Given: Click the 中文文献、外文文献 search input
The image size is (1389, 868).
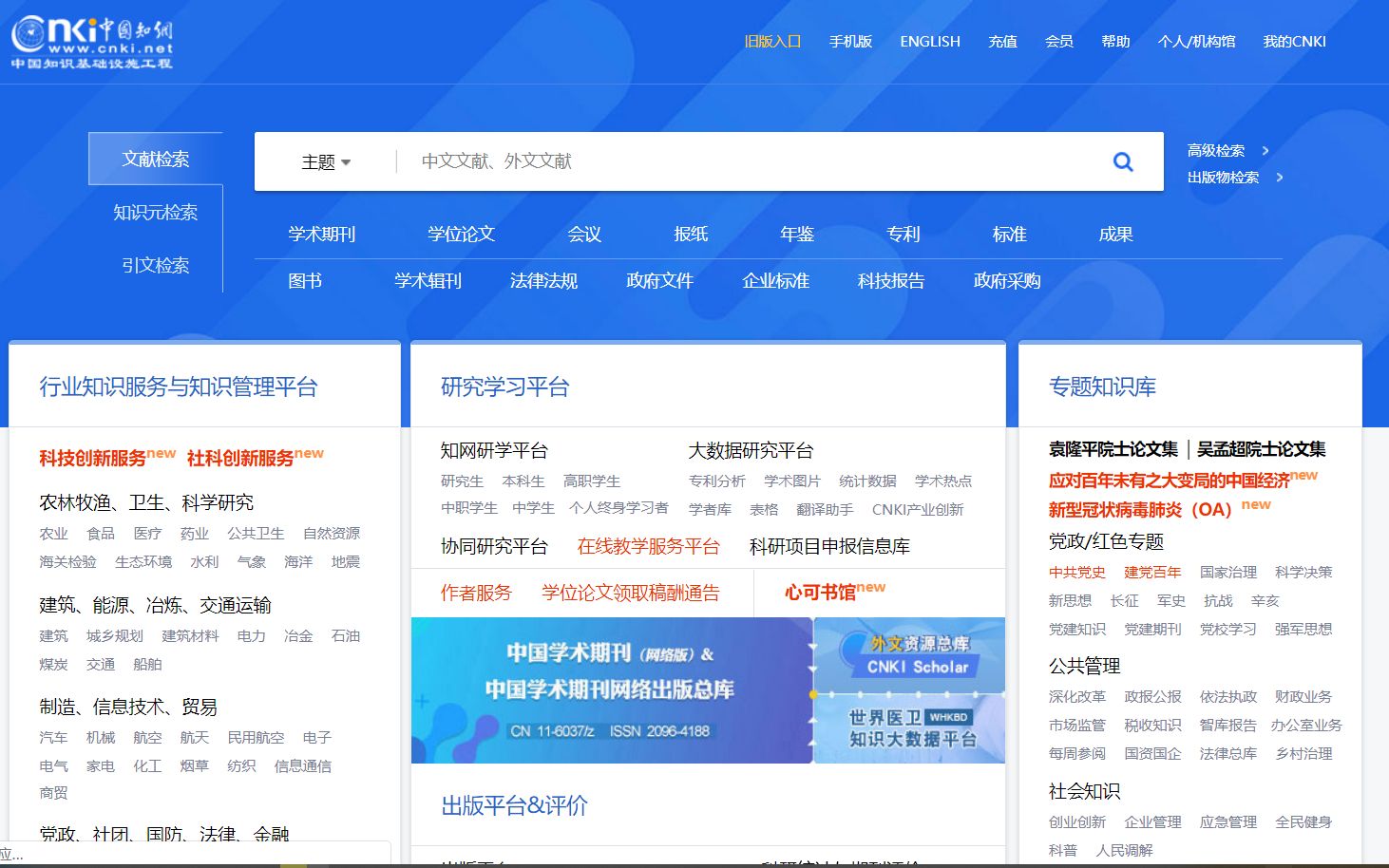Looking at the screenshot, I should (751, 161).
